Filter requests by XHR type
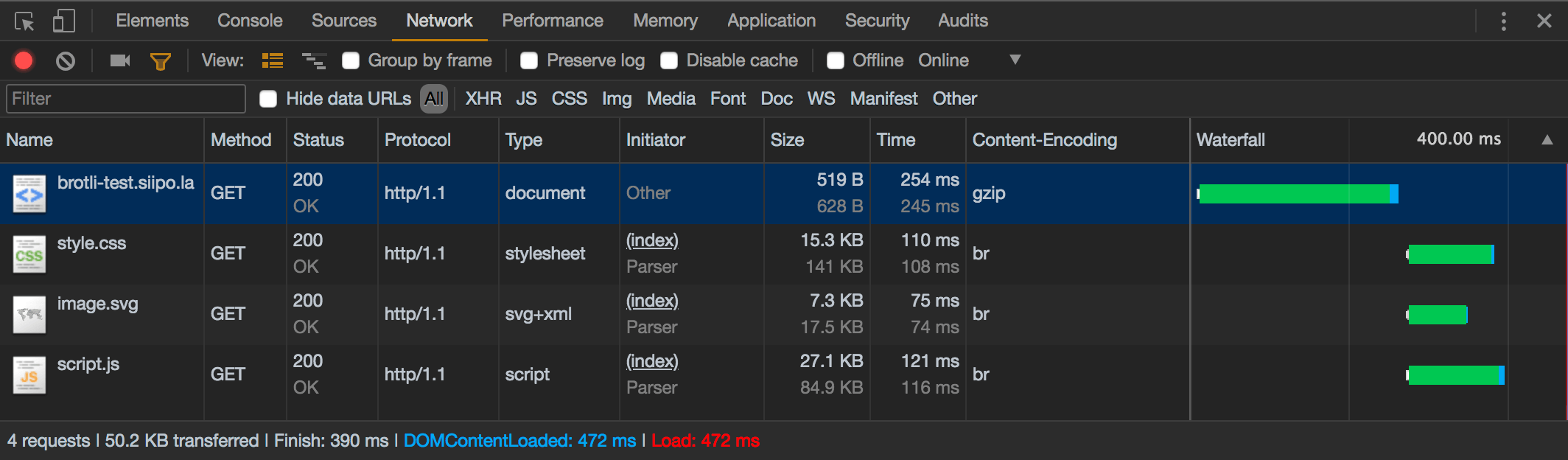 (x=483, y=99)
